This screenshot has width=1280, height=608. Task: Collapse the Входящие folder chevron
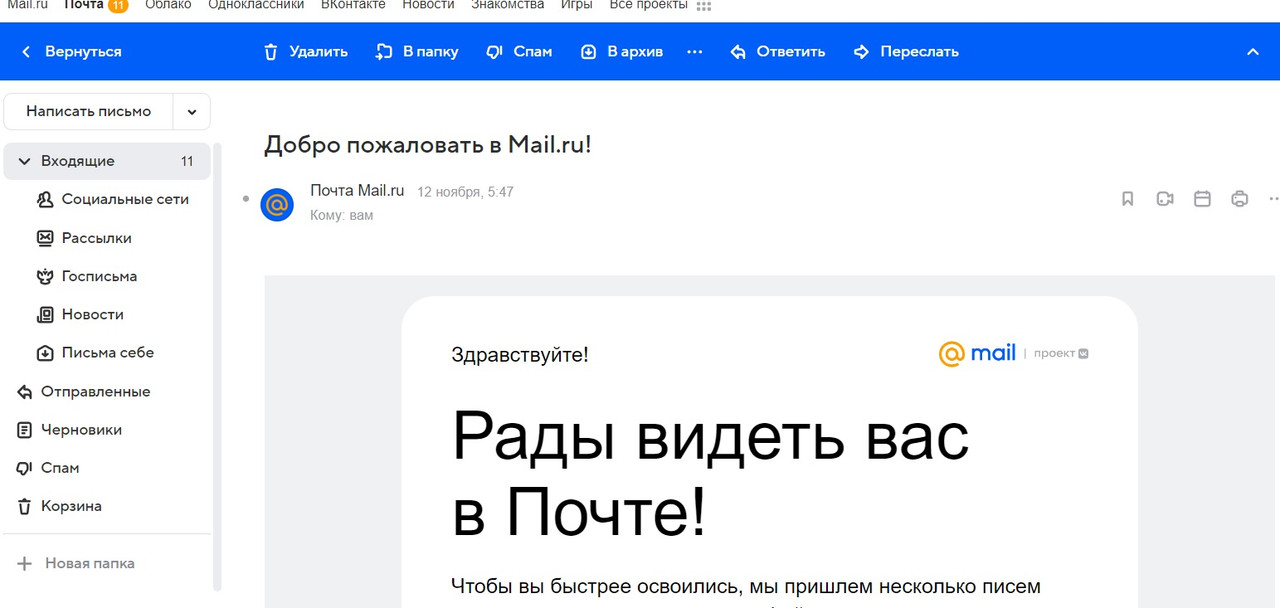click(25, 161)
